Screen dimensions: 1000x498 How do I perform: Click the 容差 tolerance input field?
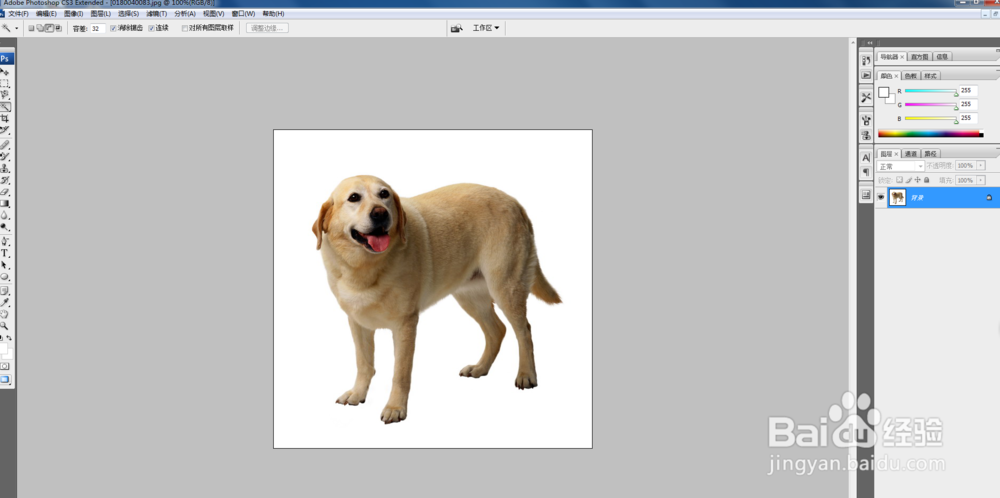click(97, 28)
